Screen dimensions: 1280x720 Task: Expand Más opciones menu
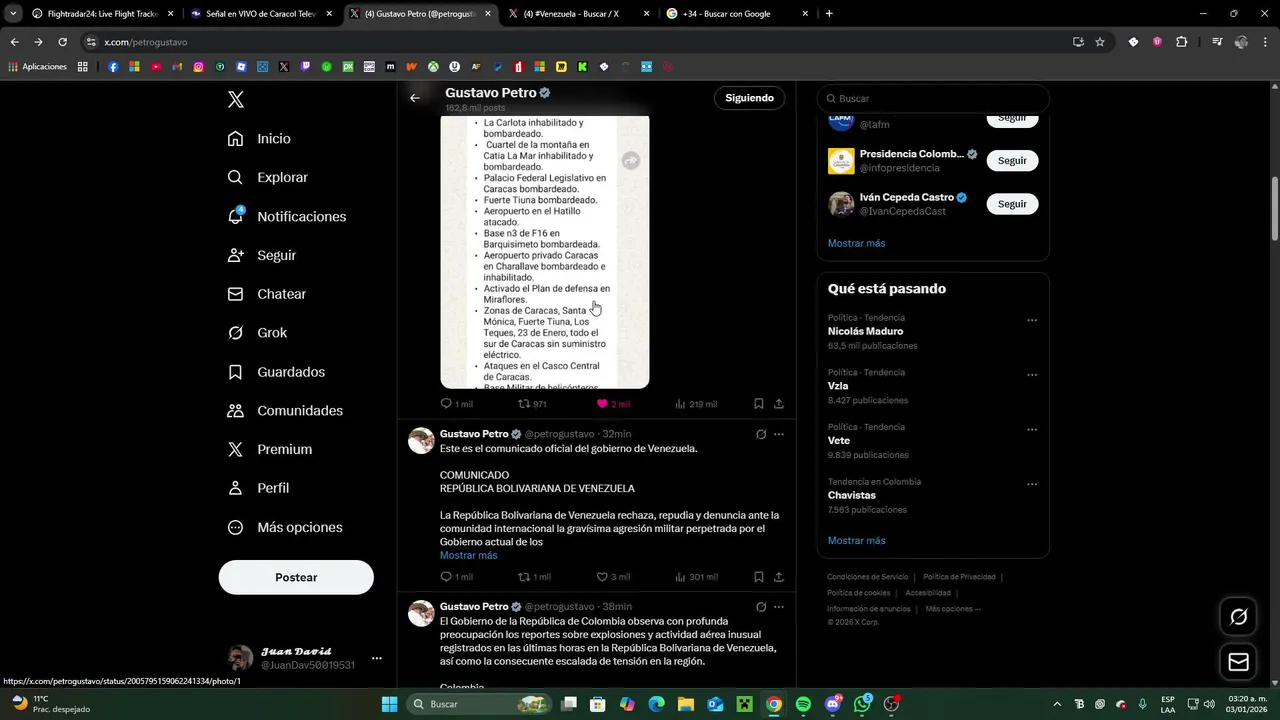pyautogui.click(x=285, y=527)
